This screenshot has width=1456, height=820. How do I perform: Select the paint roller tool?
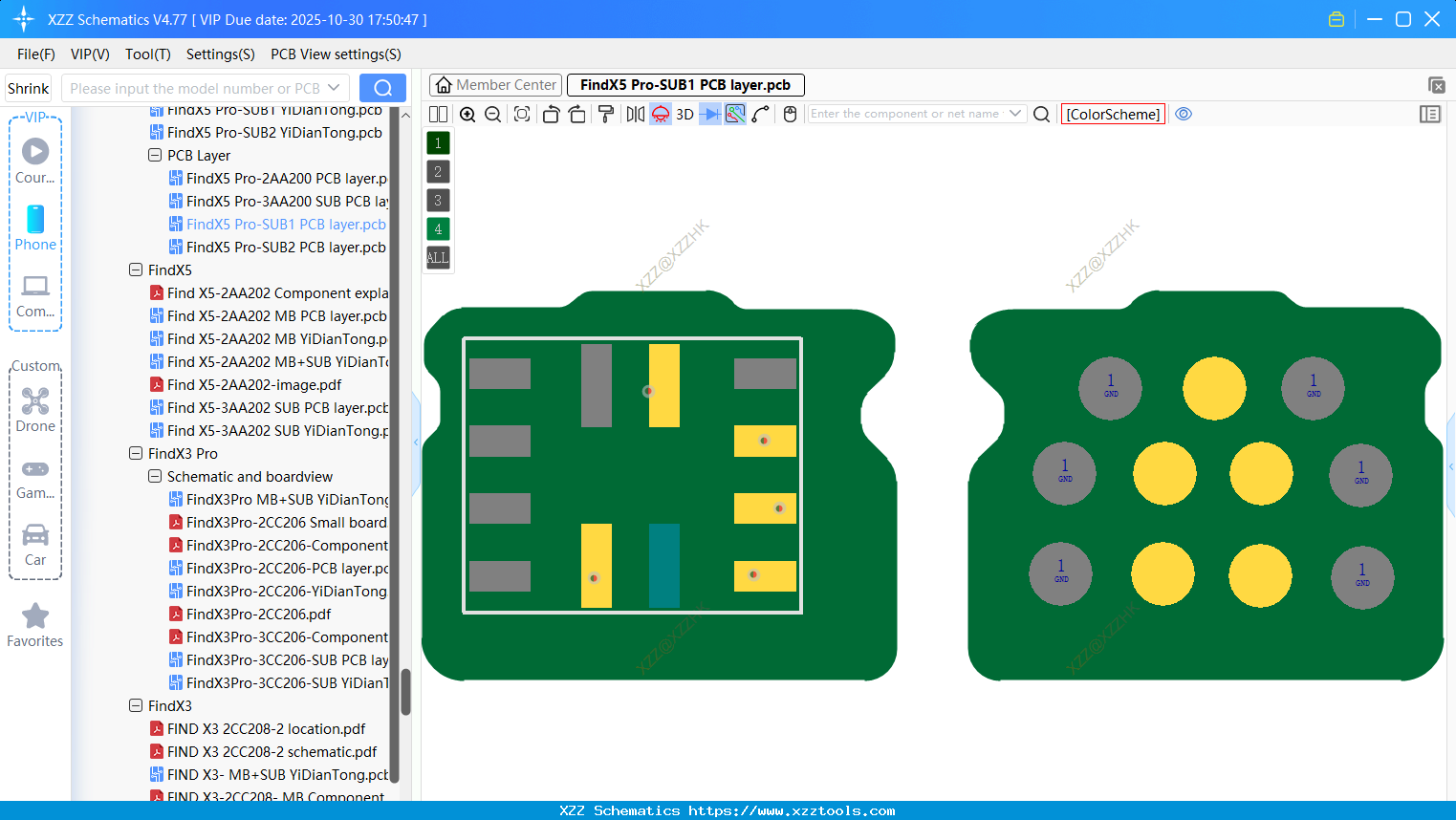pyautogui.click(x=606, y=115)
